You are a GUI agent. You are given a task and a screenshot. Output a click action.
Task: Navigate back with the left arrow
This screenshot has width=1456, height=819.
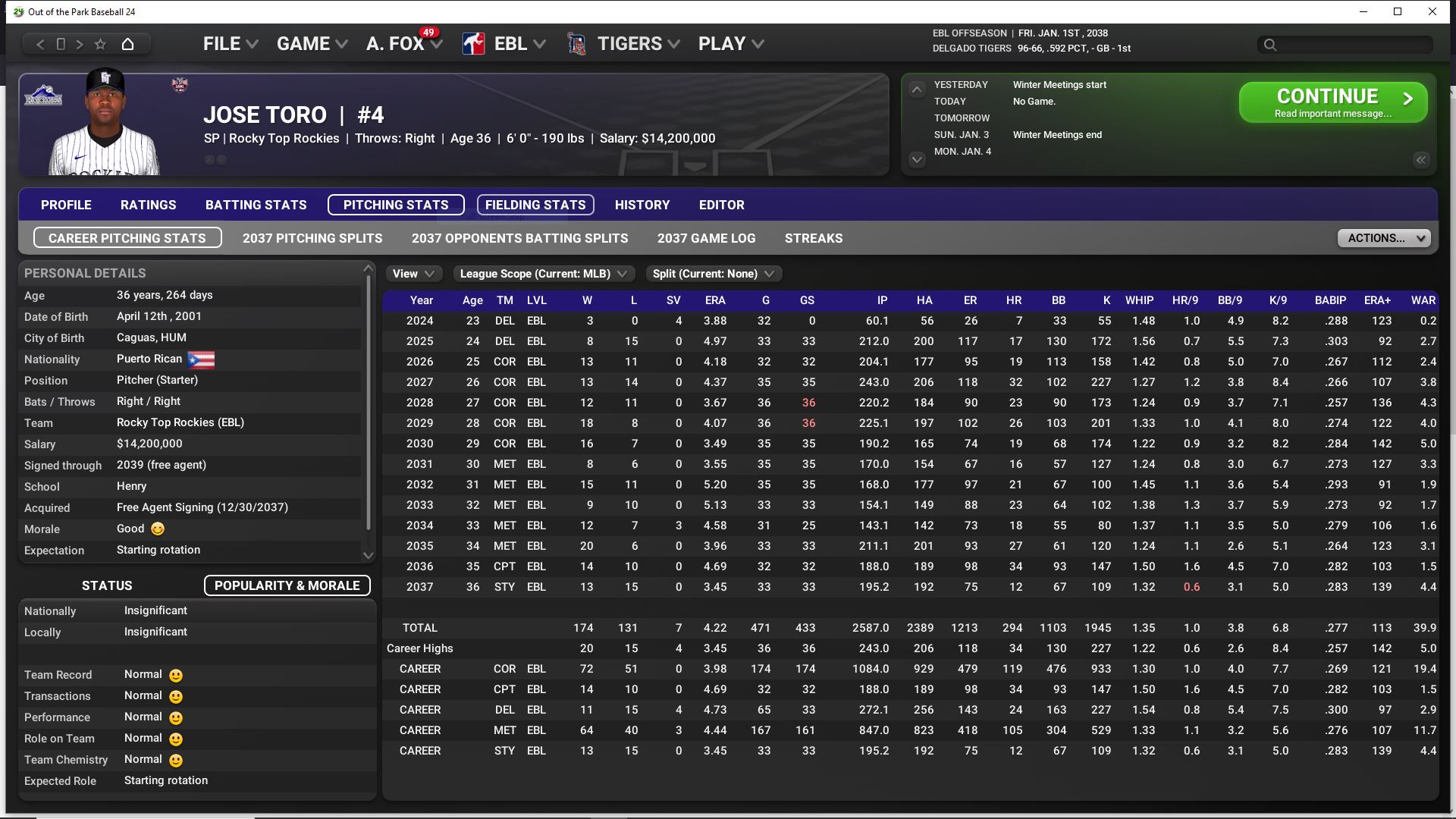click(x=41, y=44)
